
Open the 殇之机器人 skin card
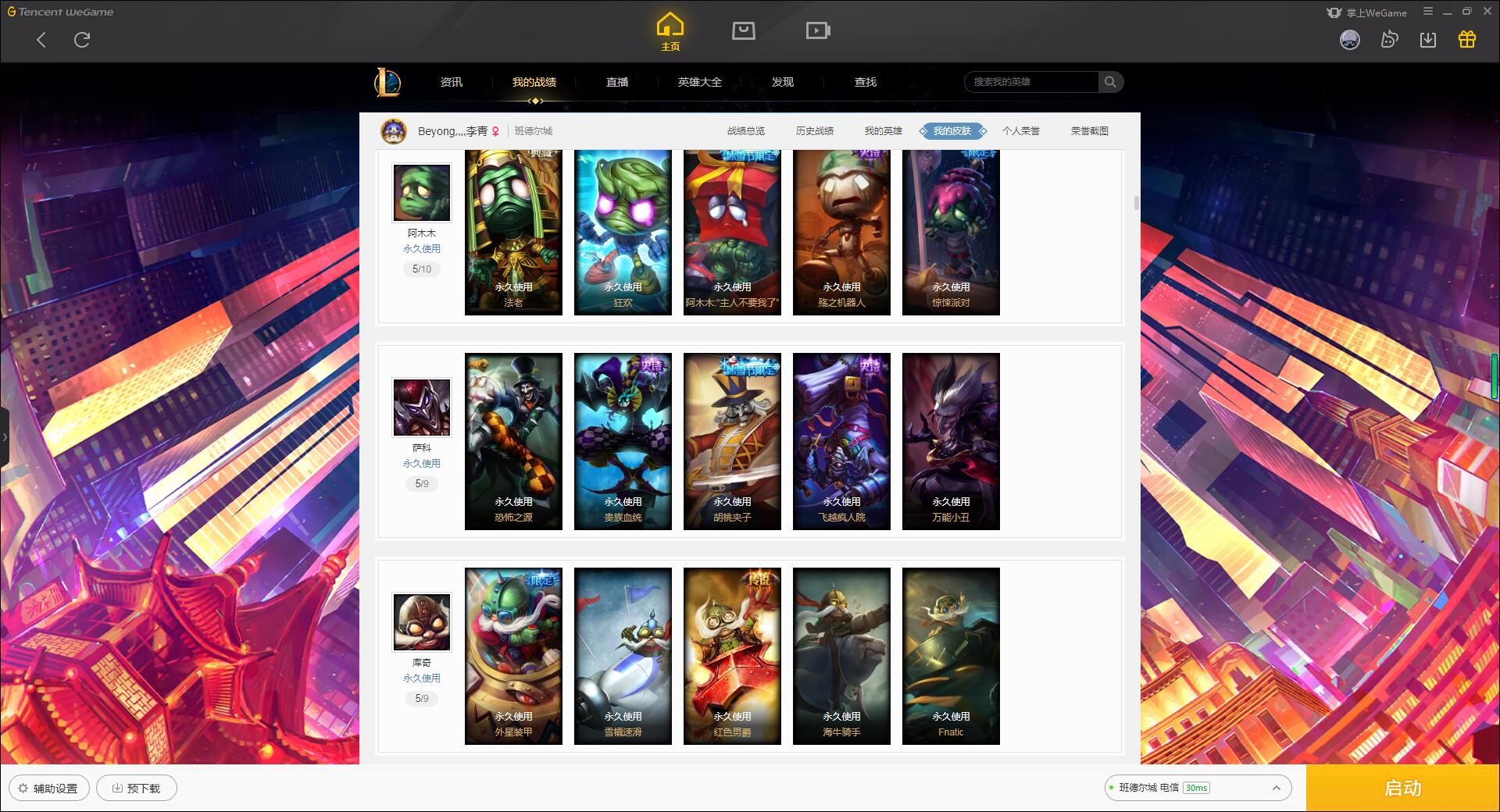(x=841, y=233)
